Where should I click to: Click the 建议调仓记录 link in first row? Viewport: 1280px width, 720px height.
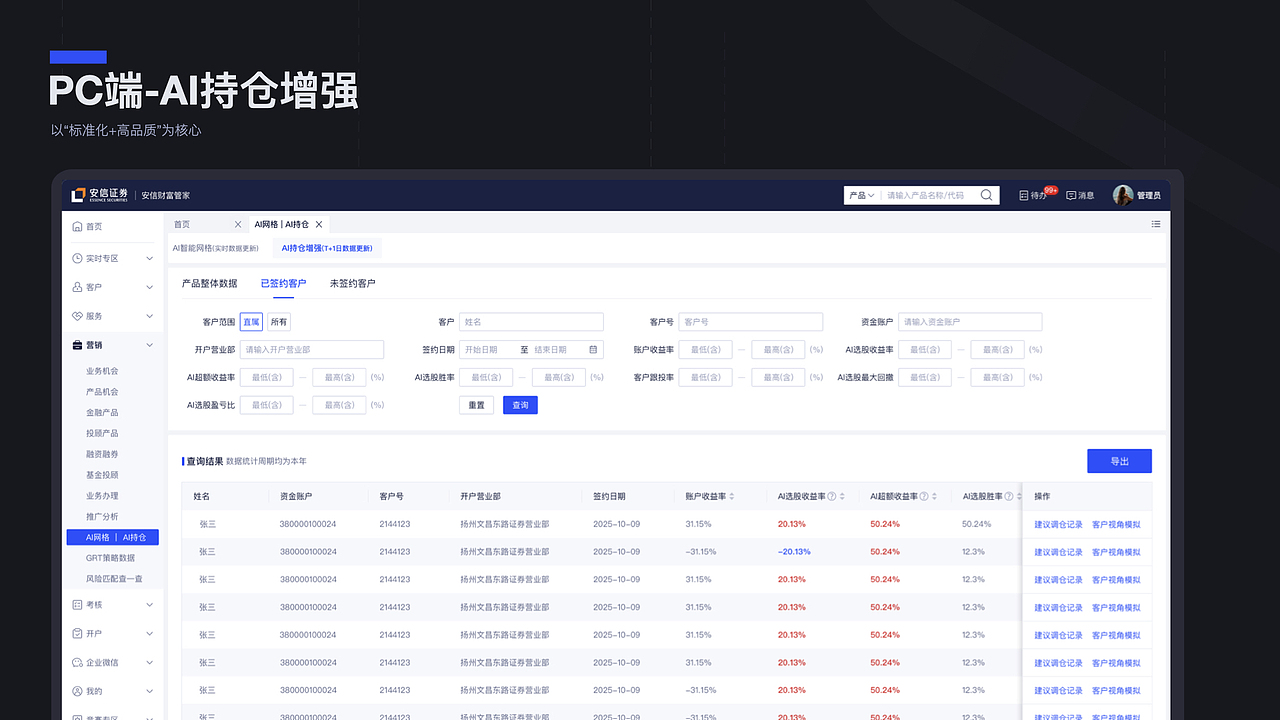coord(1058,523)
